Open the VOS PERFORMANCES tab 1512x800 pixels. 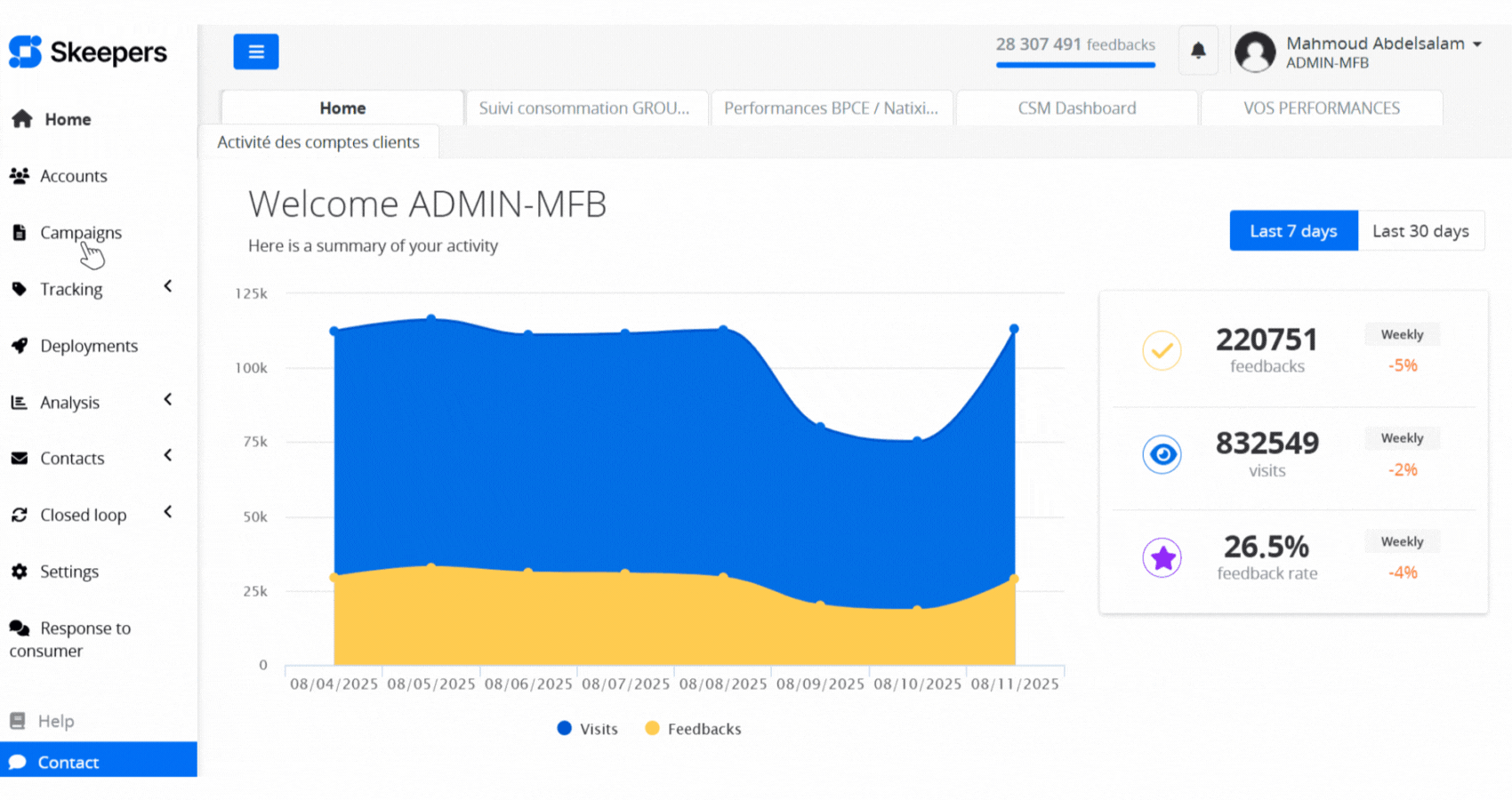(x=1322, y=108)
